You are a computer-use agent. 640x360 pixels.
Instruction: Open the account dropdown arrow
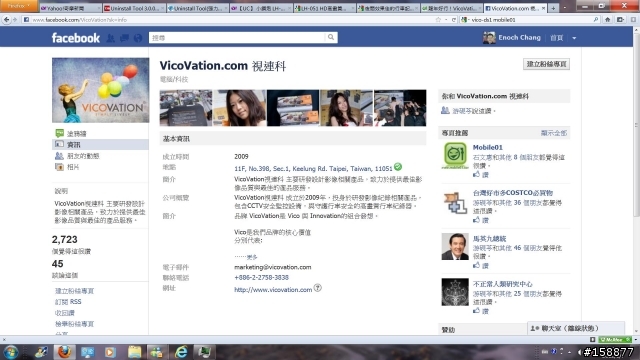pos(574,38)
